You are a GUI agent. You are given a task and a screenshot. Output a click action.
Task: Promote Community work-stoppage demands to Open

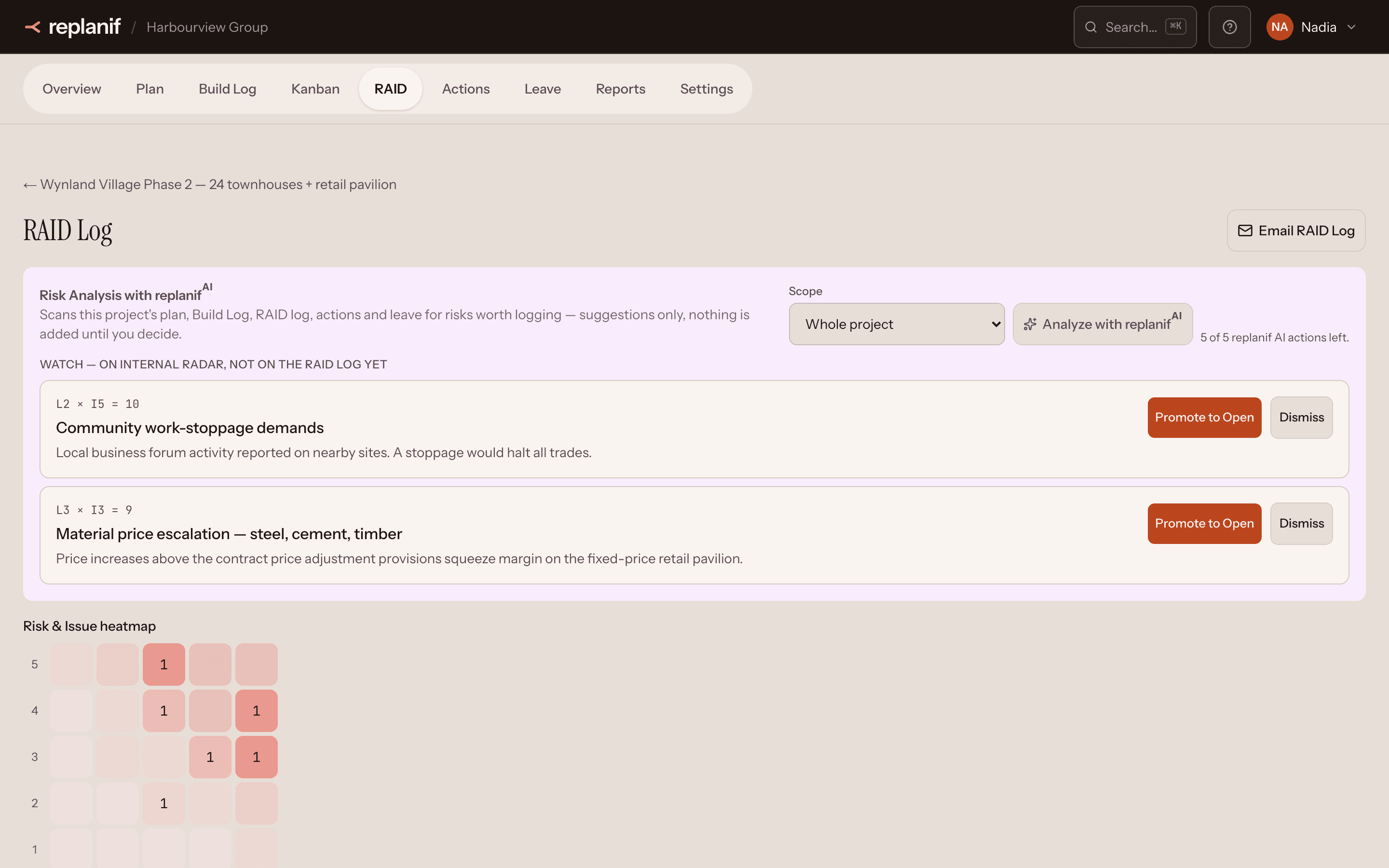pyautogui.click(x=1204, y=417)
